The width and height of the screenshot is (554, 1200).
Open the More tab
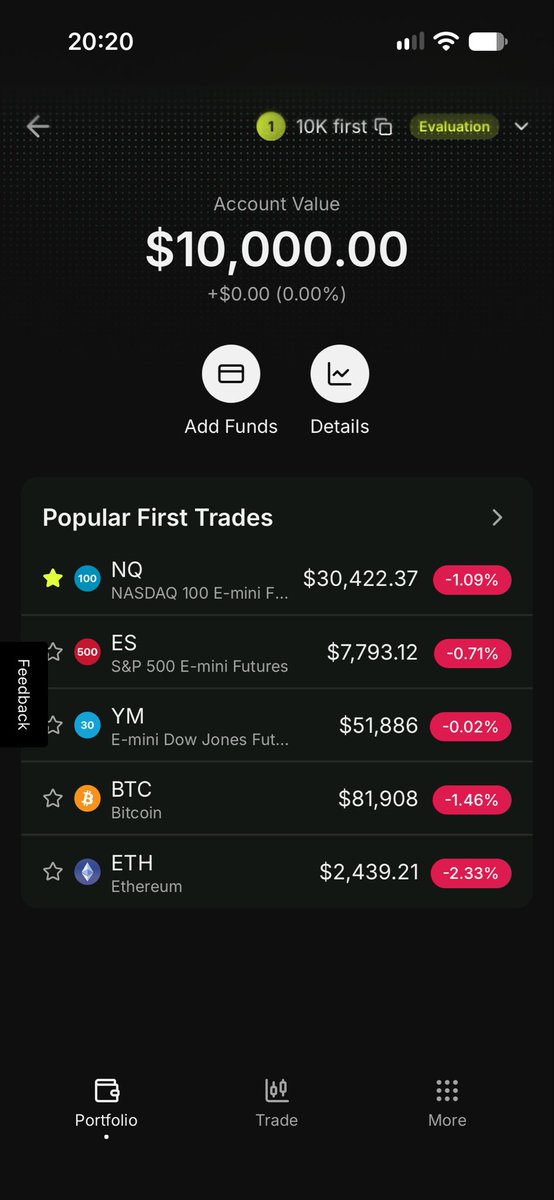[447, 1103]
